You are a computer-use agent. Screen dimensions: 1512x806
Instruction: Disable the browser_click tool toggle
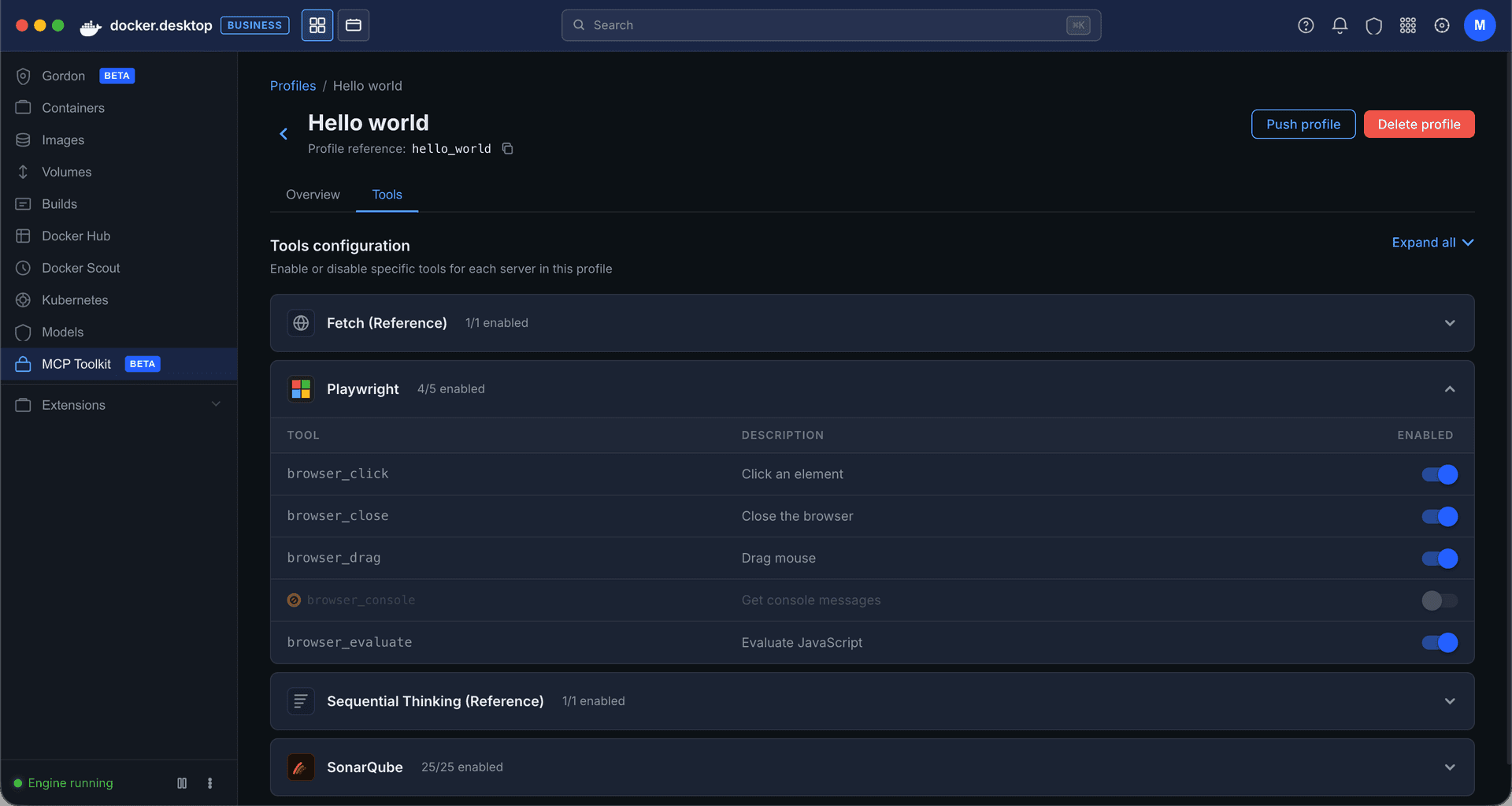pyautogui.click(x=1440, y=474)
